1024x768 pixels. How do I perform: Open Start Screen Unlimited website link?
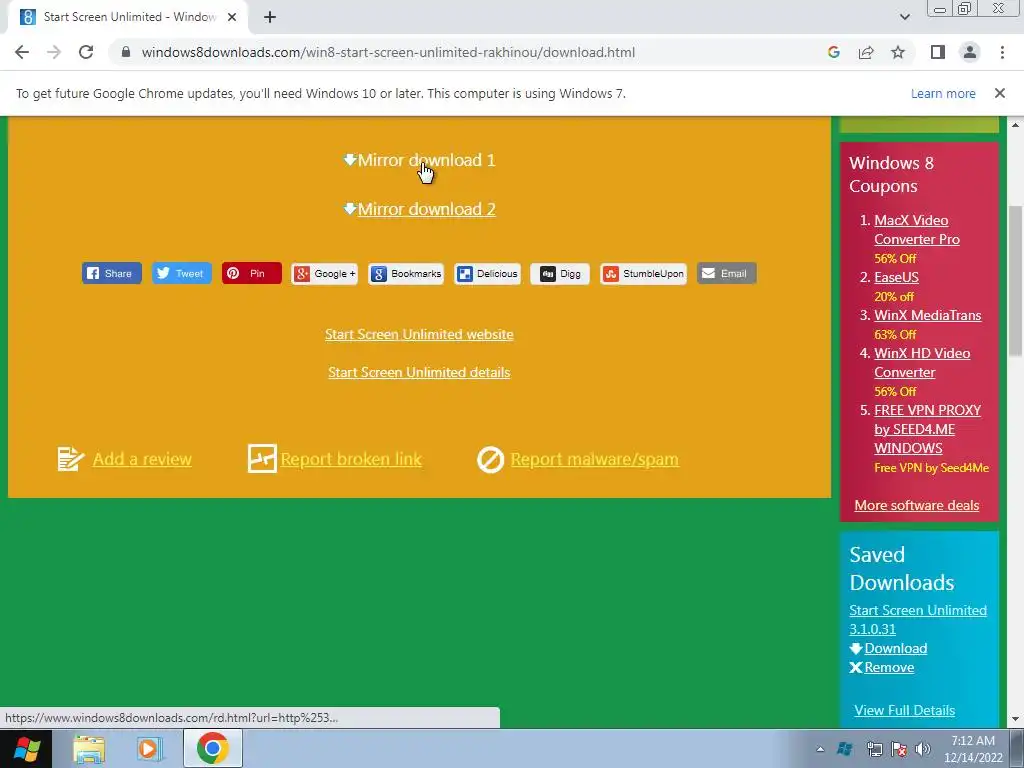click(x=419, y=334)
